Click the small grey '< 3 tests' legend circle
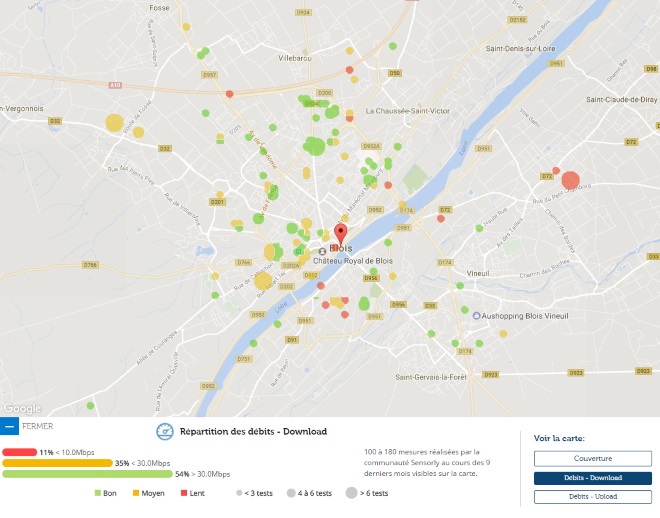Viewport: 660px width, 518px height. click(x=239, y=493)
